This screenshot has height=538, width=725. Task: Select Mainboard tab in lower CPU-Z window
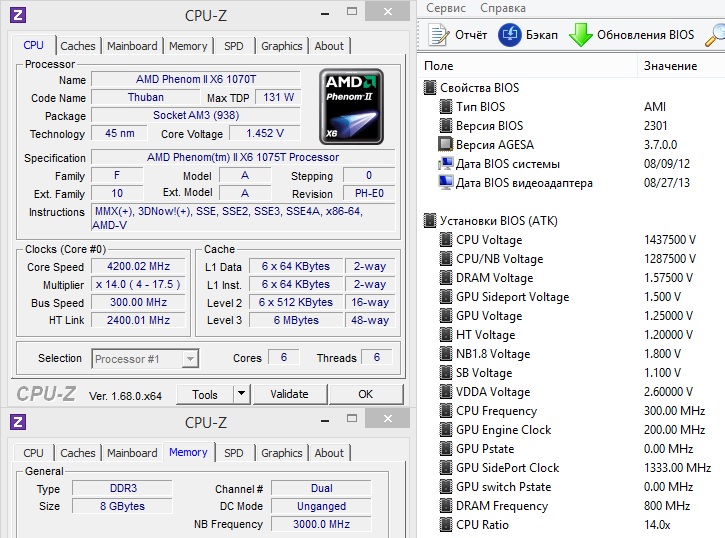(x=132, y=453)
